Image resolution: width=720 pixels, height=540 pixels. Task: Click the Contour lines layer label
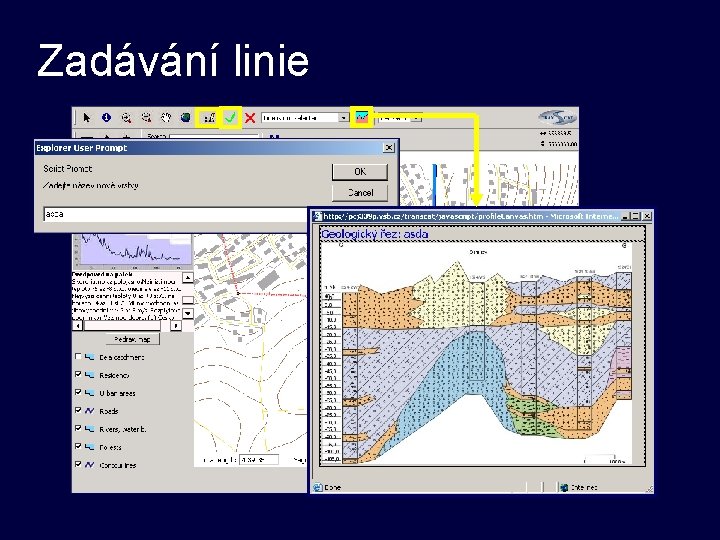pos(118,465)
